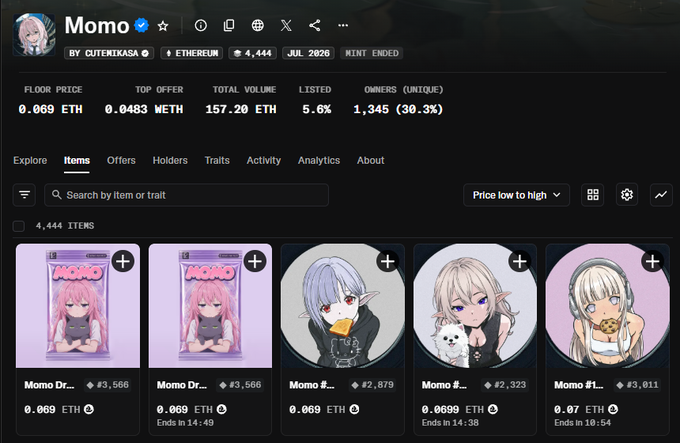Open the About tab
Viewport: 680px width, 443px height.
click(x=370, y=160)
